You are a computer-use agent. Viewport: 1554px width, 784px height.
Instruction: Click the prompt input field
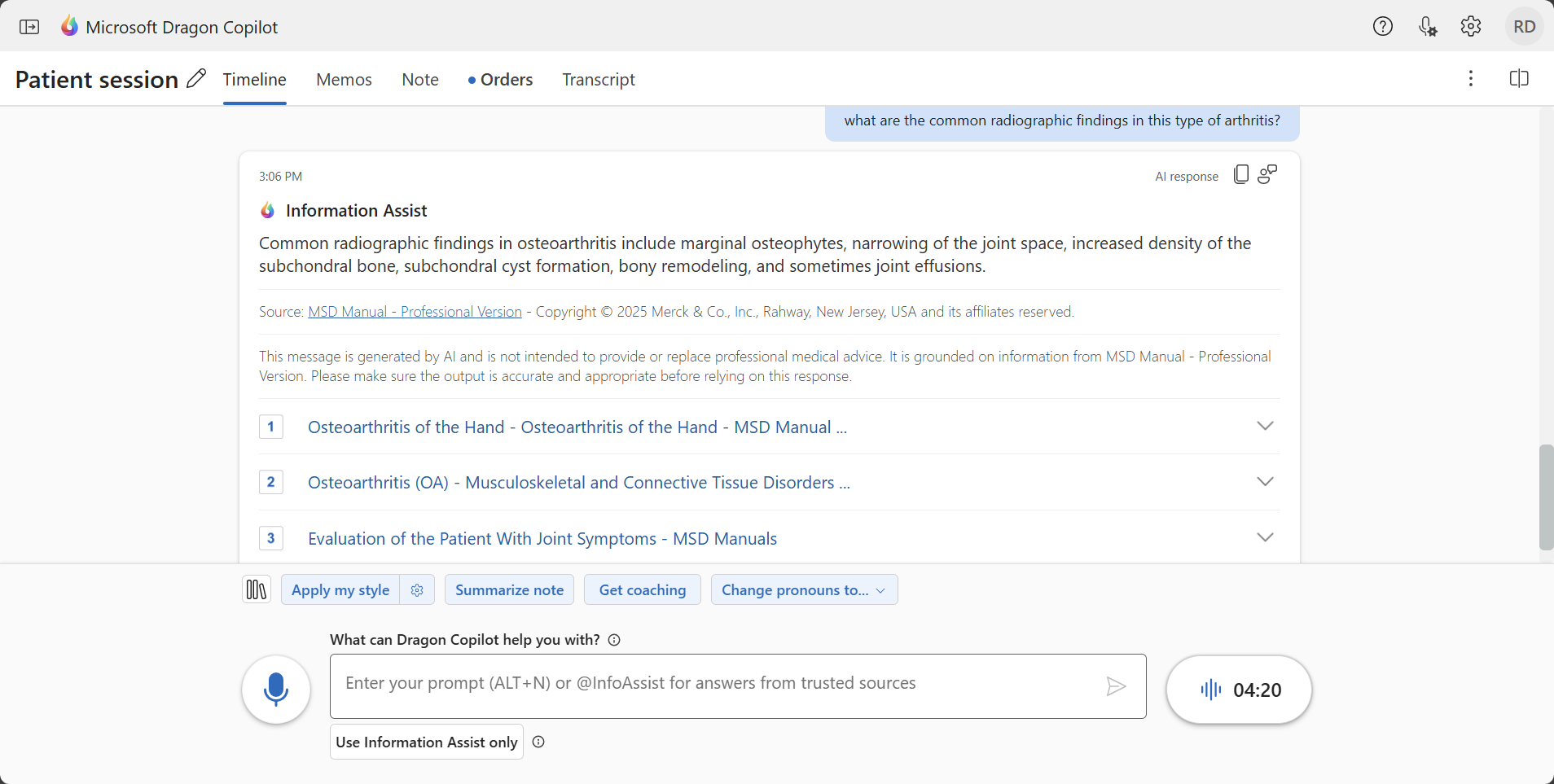[x=717, y=684]
